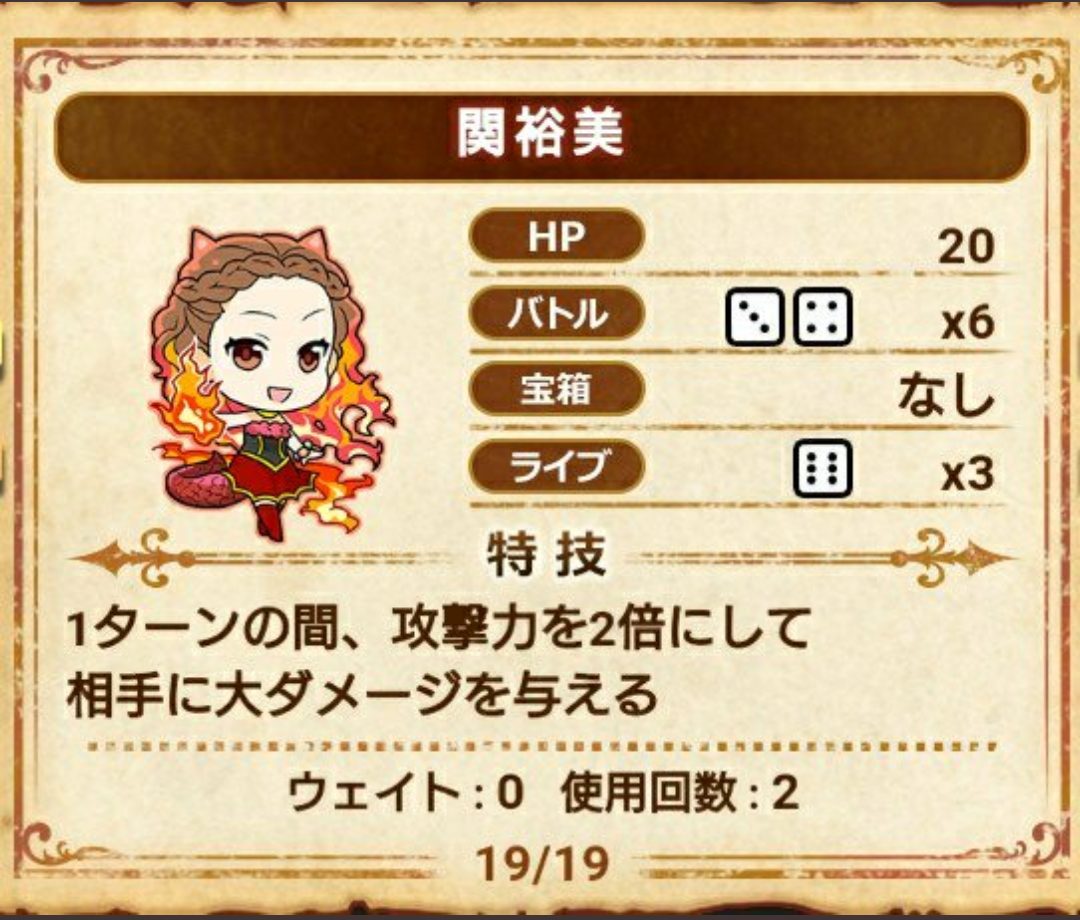Select the HP label pill
Image resolution: width=1080 pixels, height=920 pixels.
click(557, 236)
